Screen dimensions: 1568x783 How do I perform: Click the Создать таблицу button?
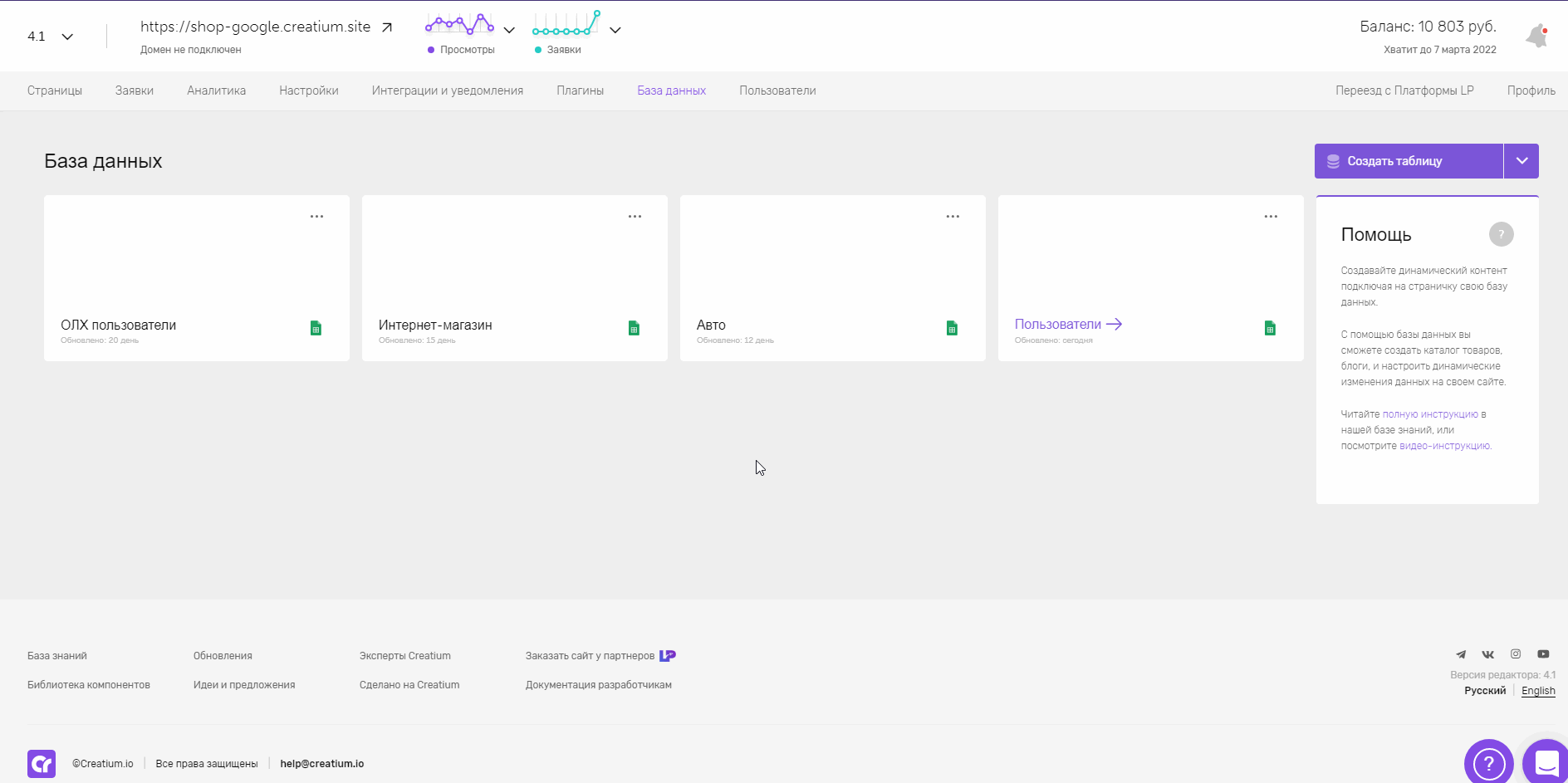click(1409, 161)
